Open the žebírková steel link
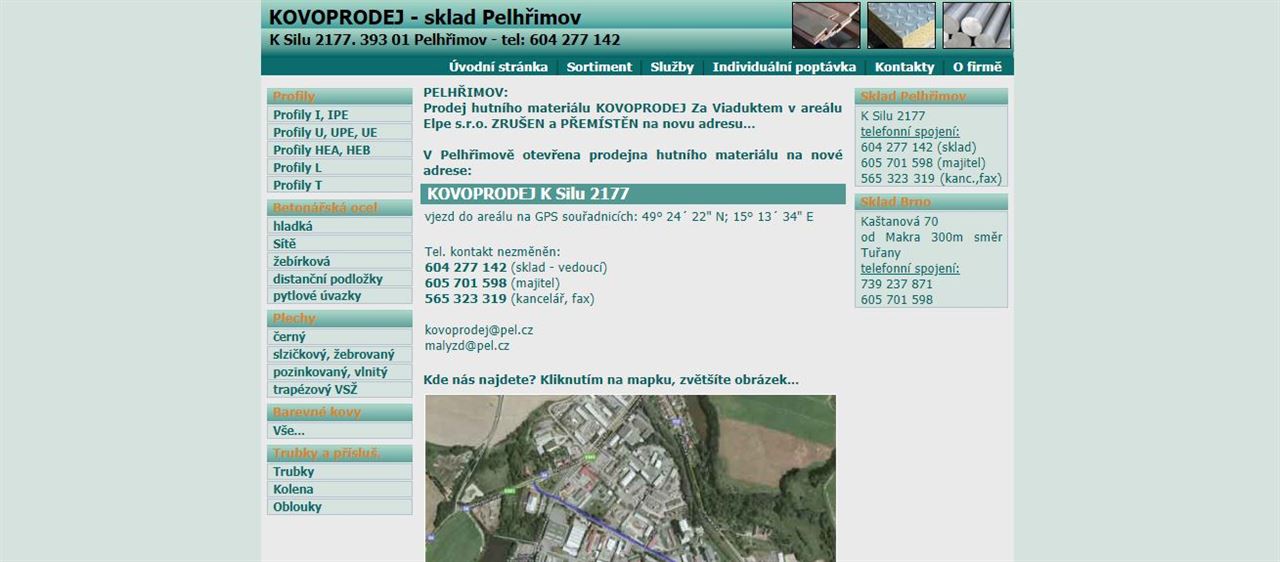 click(339, 261)
